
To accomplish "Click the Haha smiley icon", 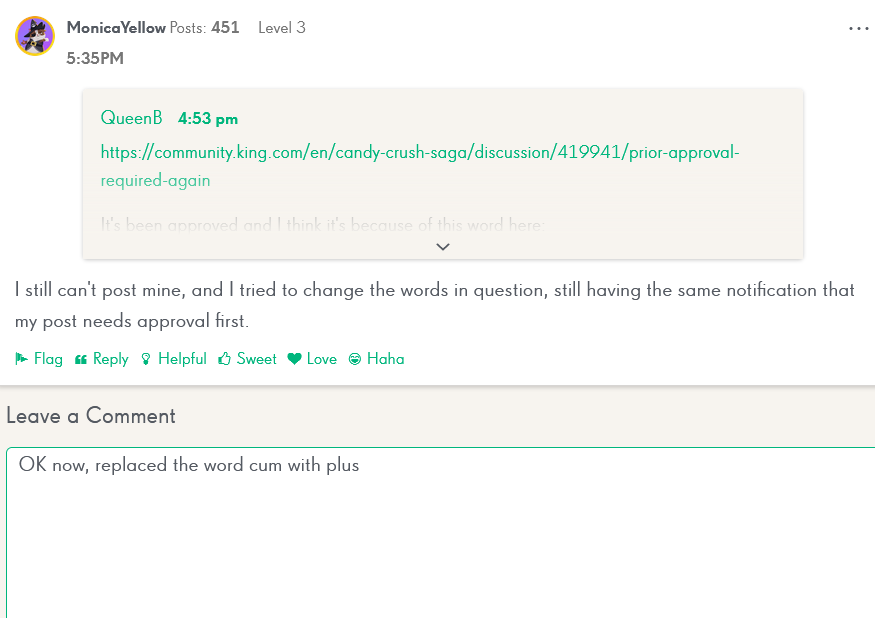I will point(354,359).
